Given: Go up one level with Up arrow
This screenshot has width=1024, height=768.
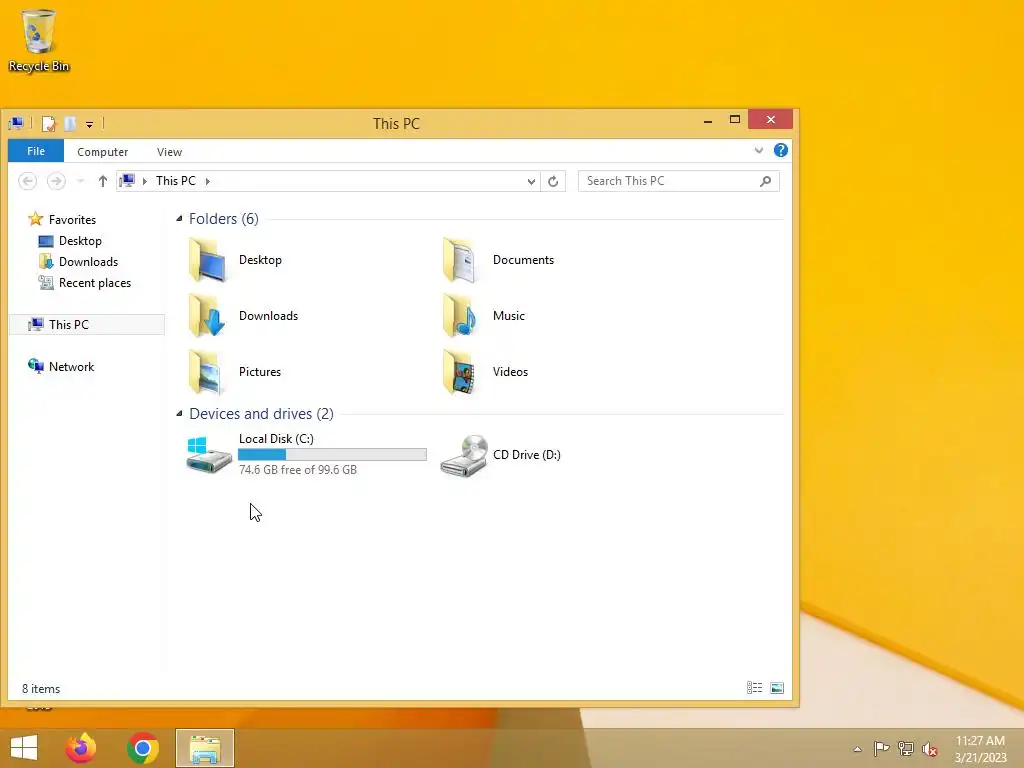Looking at the screenshot, I should (x=103, y=181).
